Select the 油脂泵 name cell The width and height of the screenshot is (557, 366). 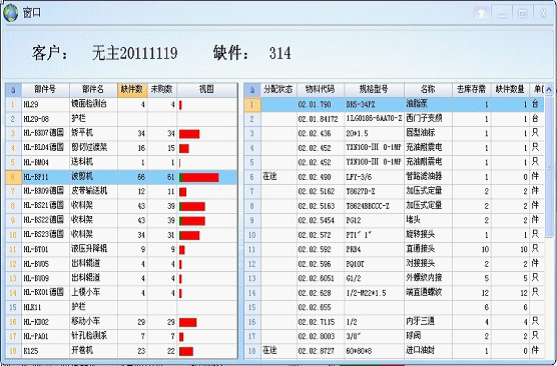(x=428, y=105)
